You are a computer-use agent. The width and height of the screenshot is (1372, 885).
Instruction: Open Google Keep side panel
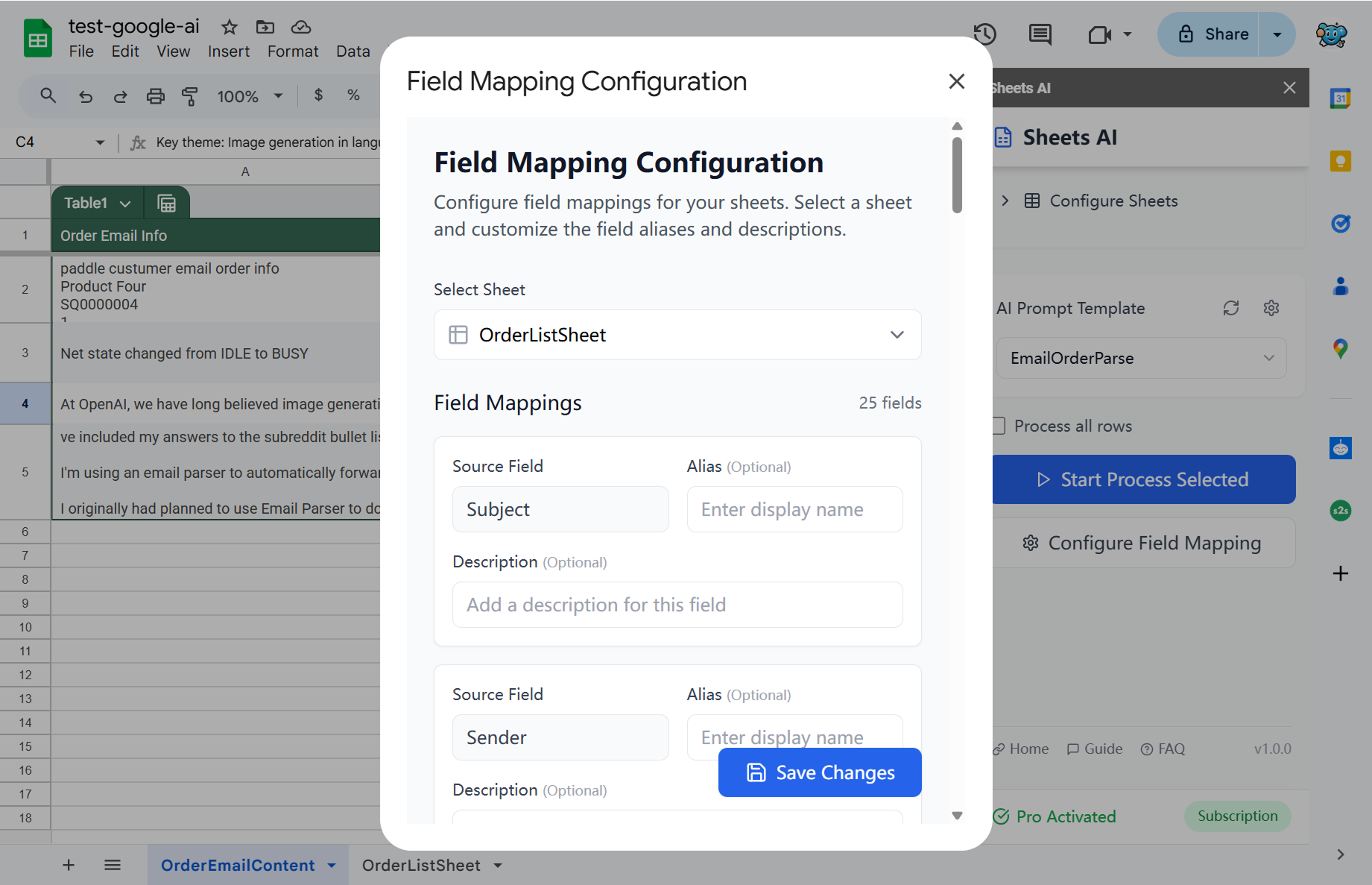(x=1340, y=160)
